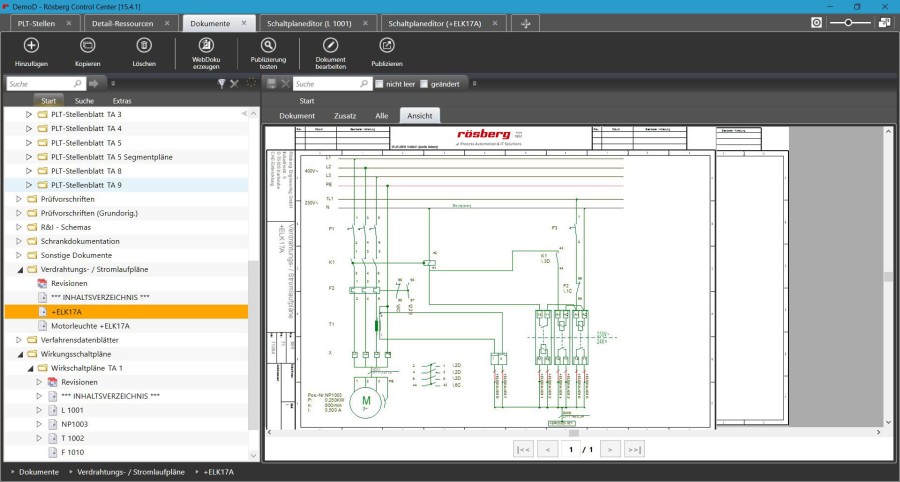Viewport: 900px width, 482px height.
Task: Click the screenshot camera icon top right
Action: point(816,22)
